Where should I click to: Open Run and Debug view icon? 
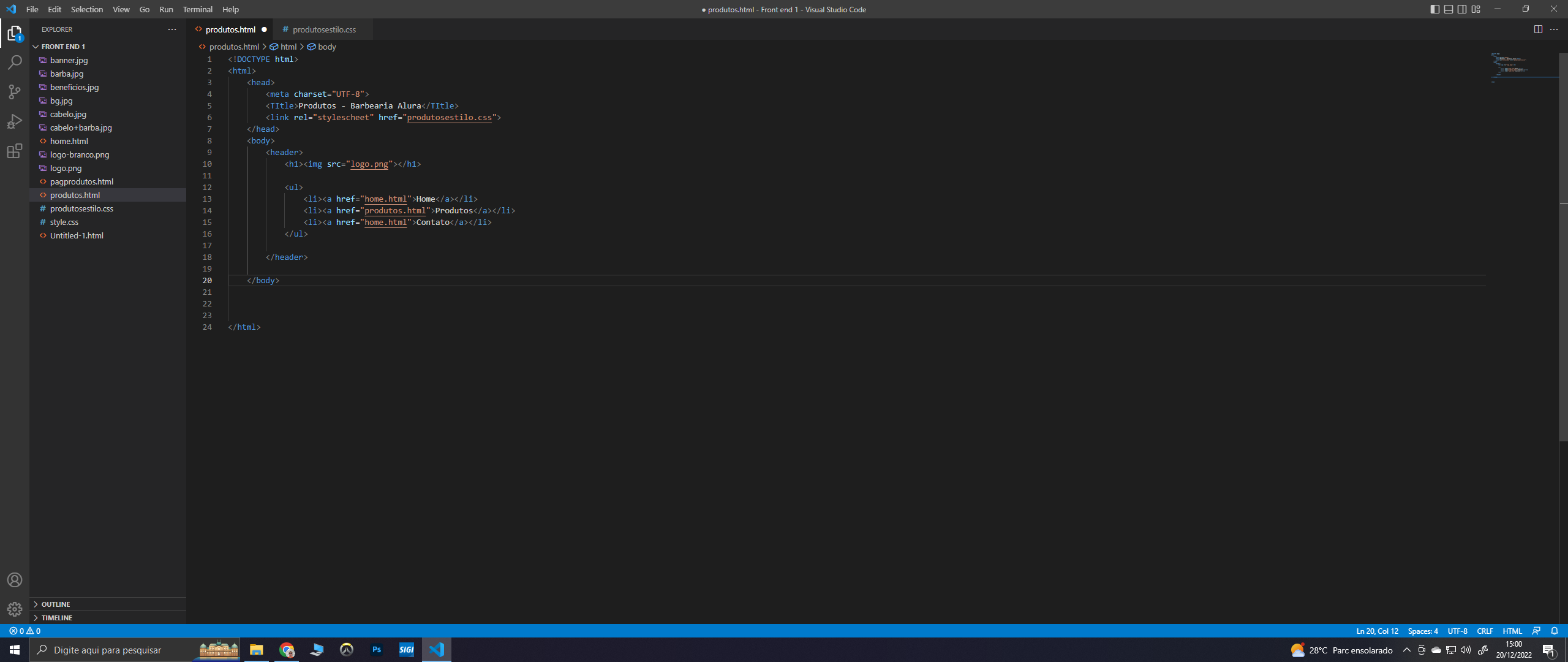pyautogui.click(x=15, y=121)
